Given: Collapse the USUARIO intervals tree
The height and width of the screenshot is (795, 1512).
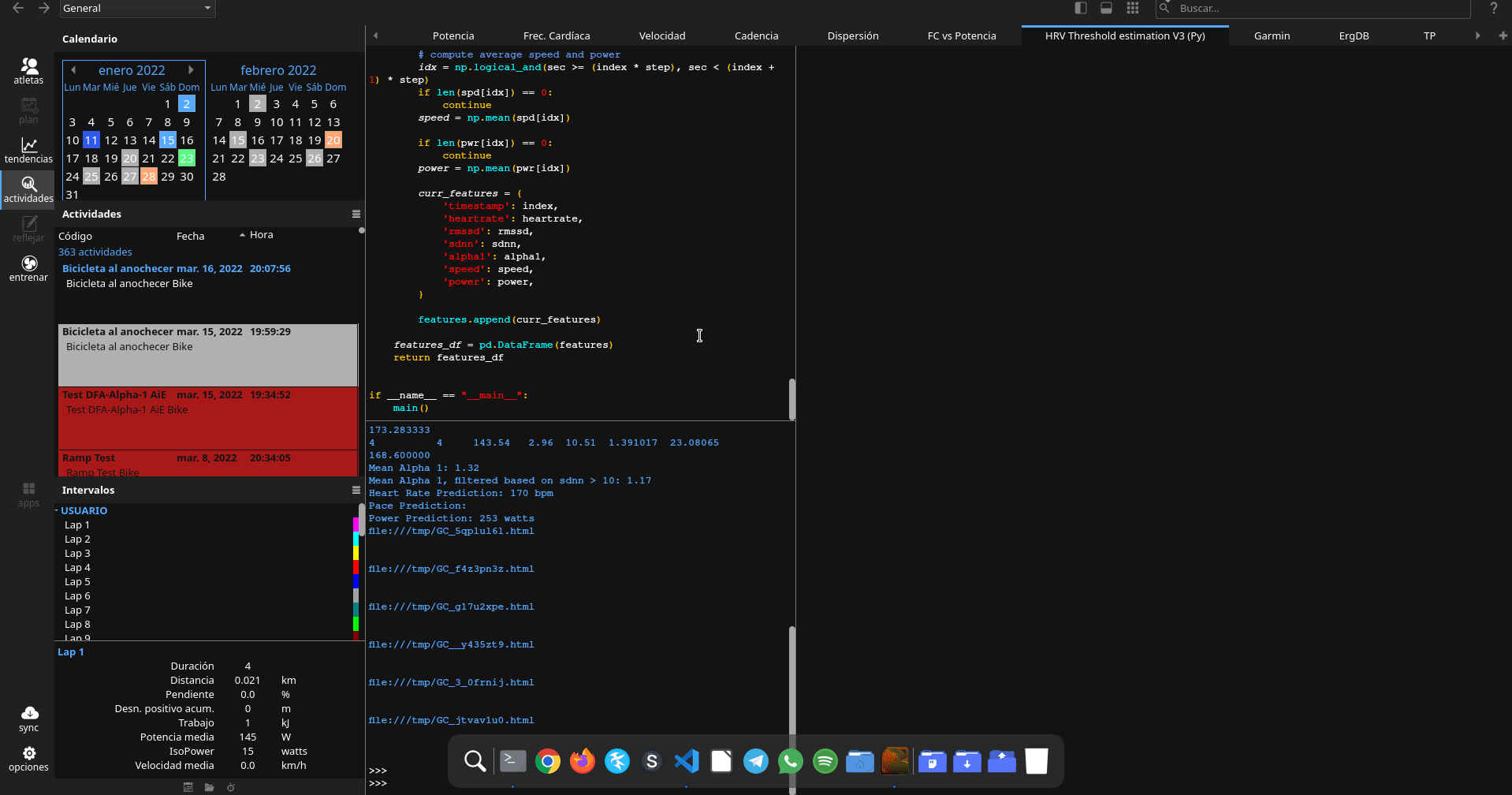Looking at the screenshot, I should pyautogui.click(x=57, y=510).
